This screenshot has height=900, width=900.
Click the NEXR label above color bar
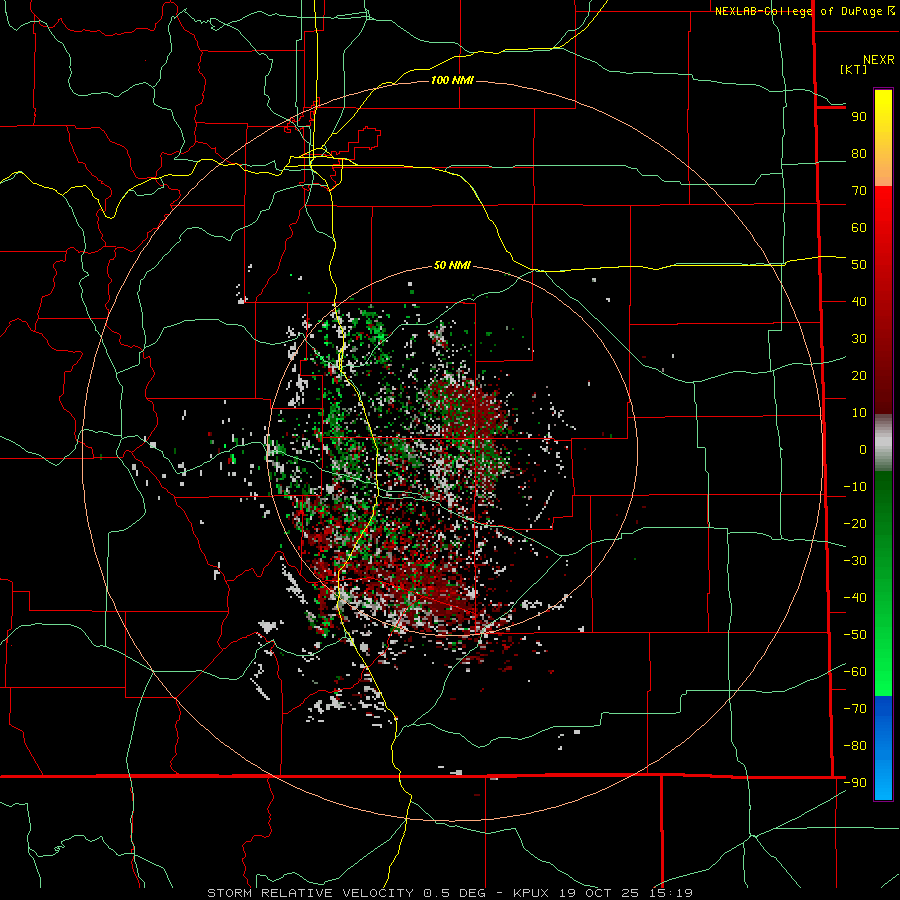pyautogui.click(x=879, y=60)
